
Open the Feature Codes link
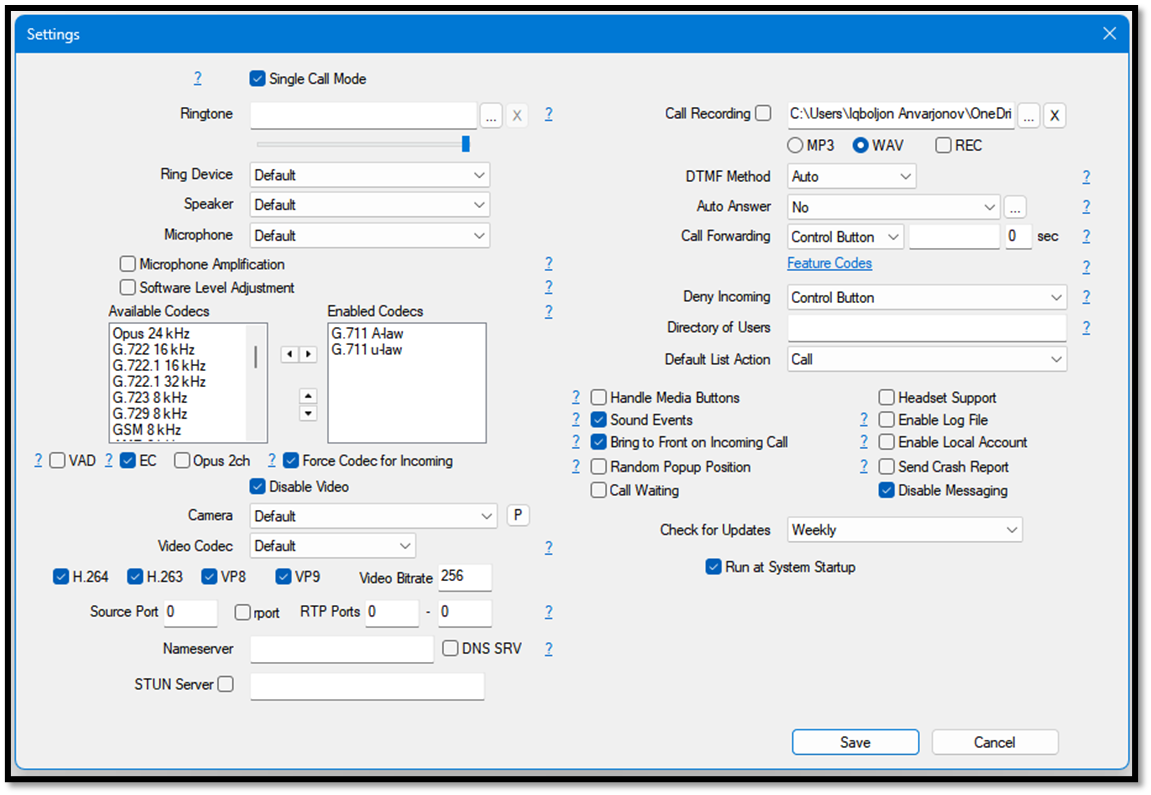(x=829, y=263)
